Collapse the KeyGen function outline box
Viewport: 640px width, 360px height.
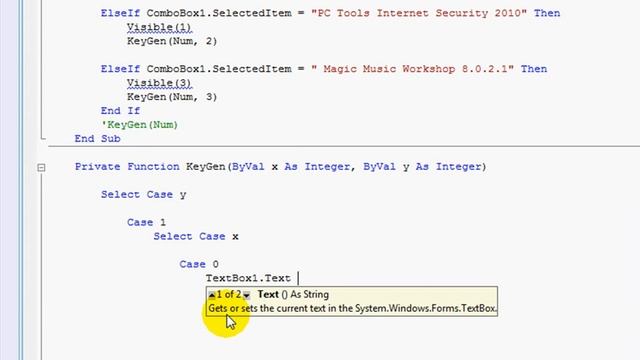(41, 167)
